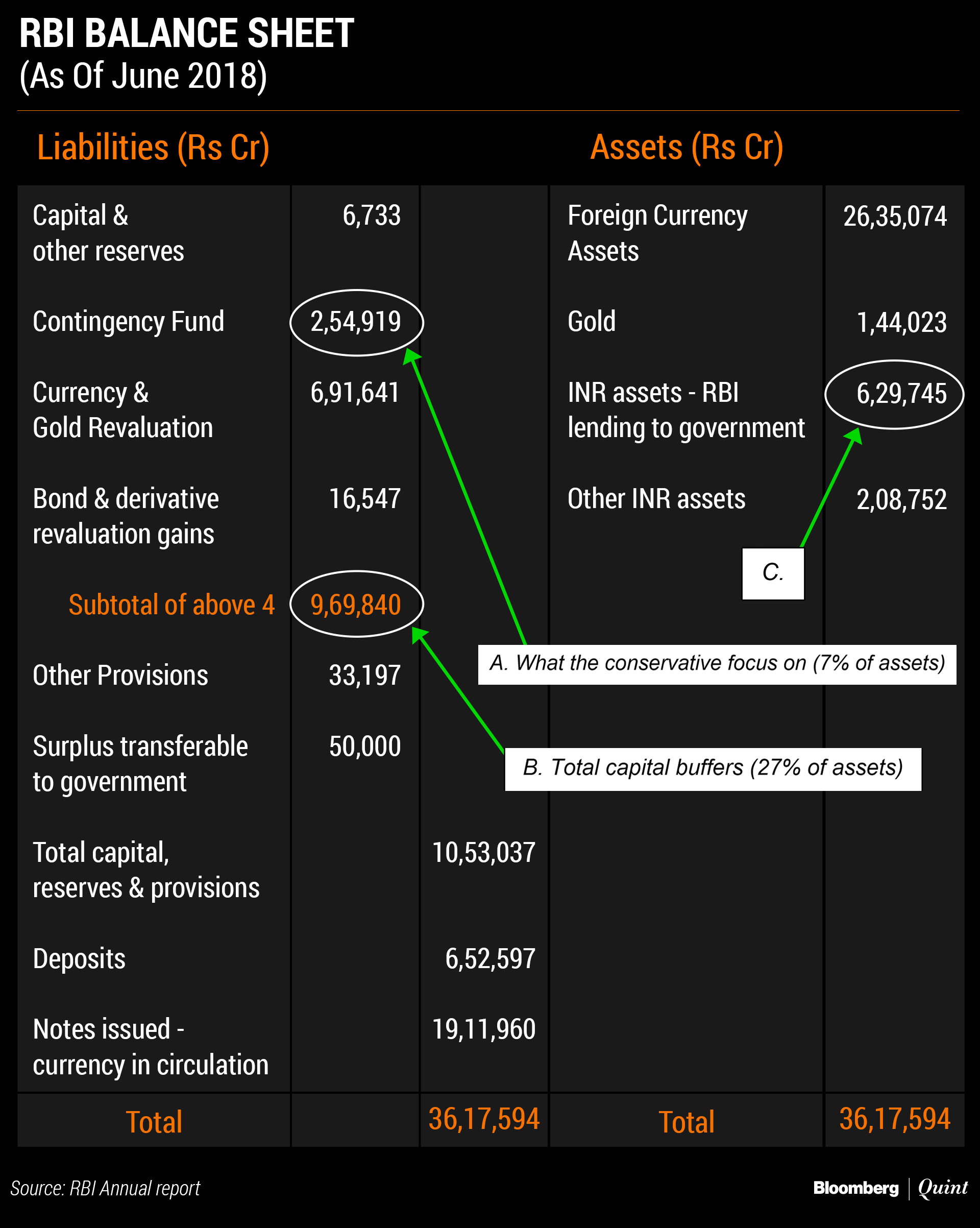Click annotation A about conservative focus

tap(717, 664)
